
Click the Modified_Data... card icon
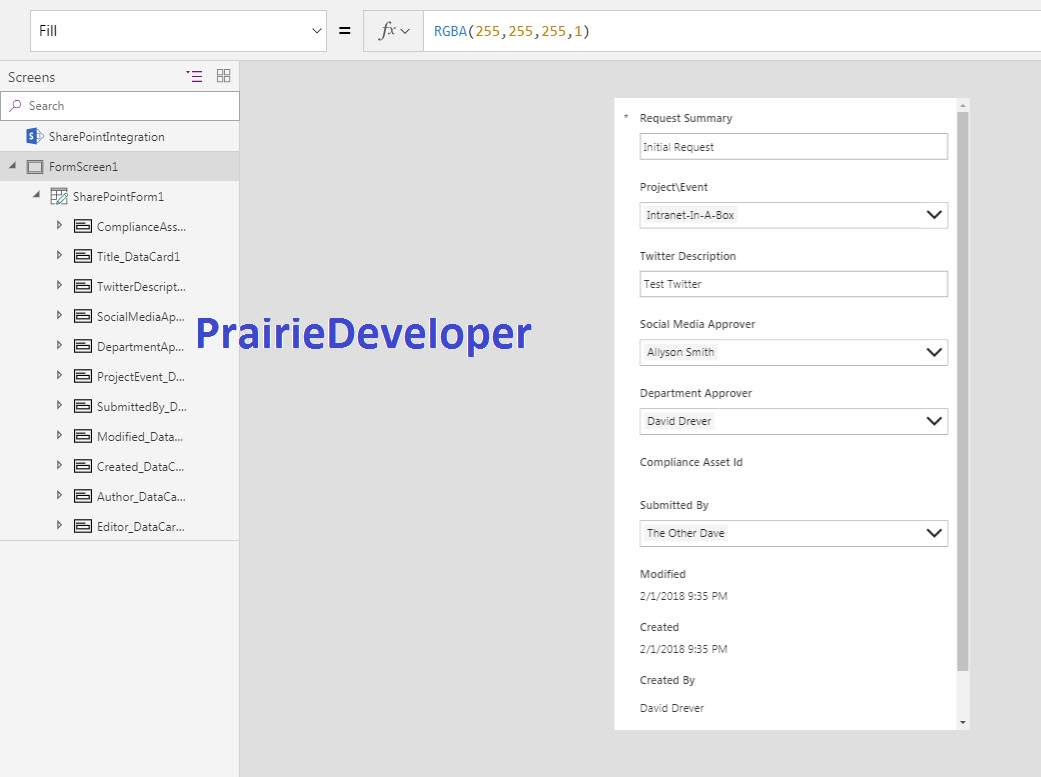pos(83,436)
